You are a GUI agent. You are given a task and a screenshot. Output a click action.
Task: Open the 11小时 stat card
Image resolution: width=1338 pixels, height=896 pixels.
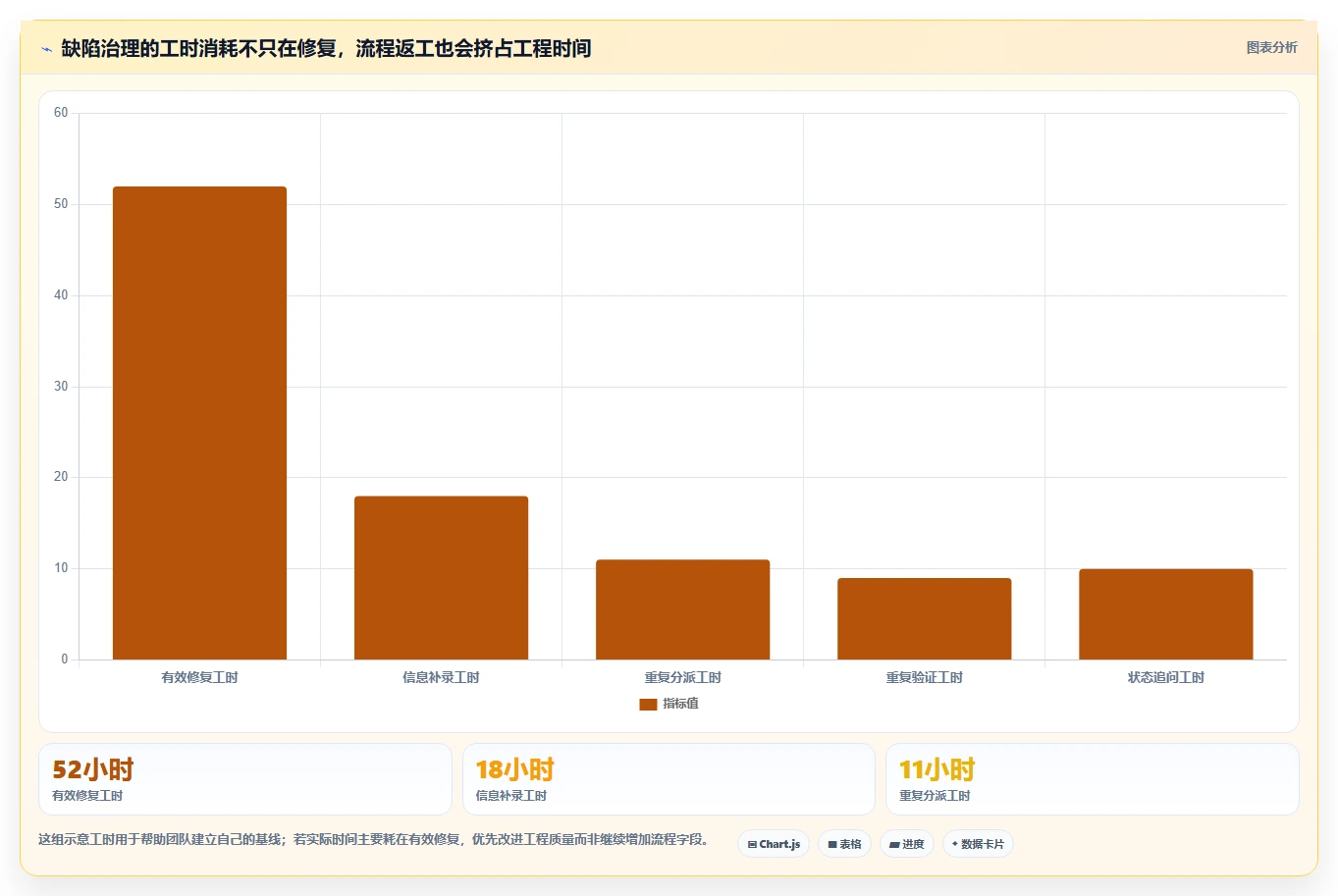(1092, 779)
